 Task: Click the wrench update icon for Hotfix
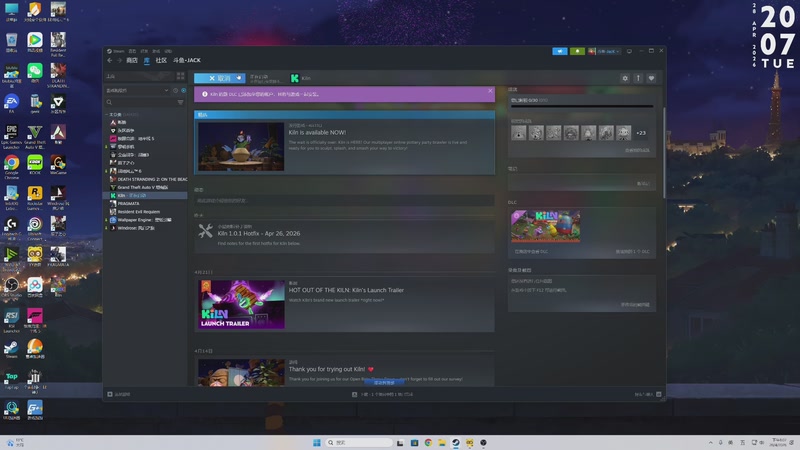point(206,231)
